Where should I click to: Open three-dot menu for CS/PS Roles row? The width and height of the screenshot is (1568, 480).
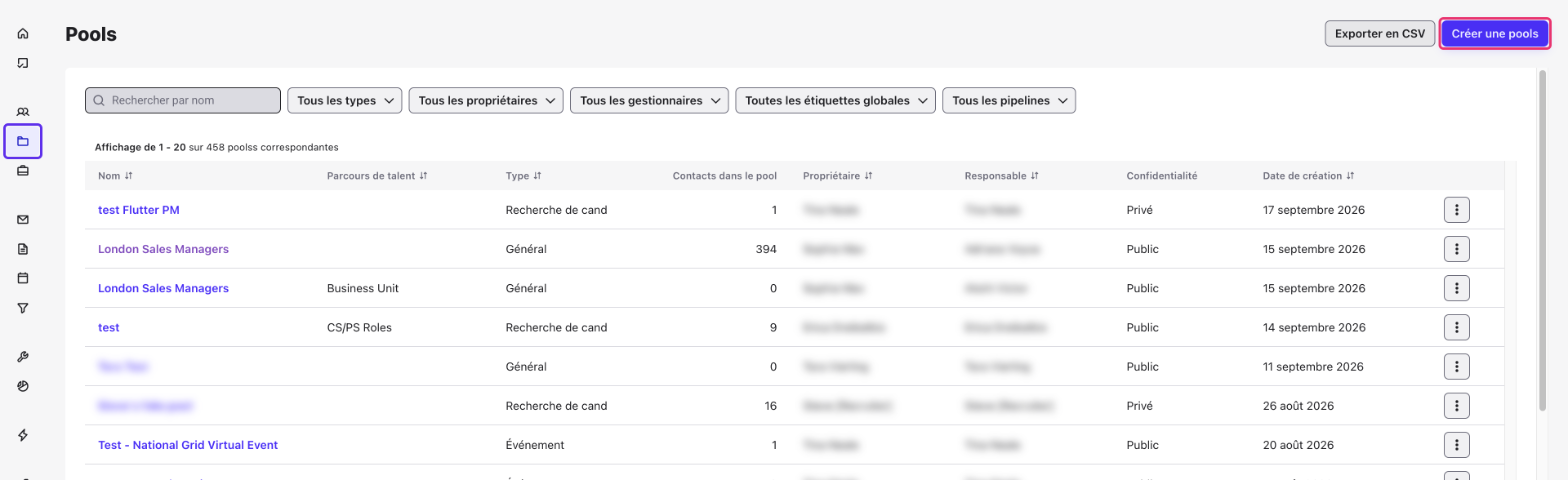pyautogui.click(x=1457, y=327)
